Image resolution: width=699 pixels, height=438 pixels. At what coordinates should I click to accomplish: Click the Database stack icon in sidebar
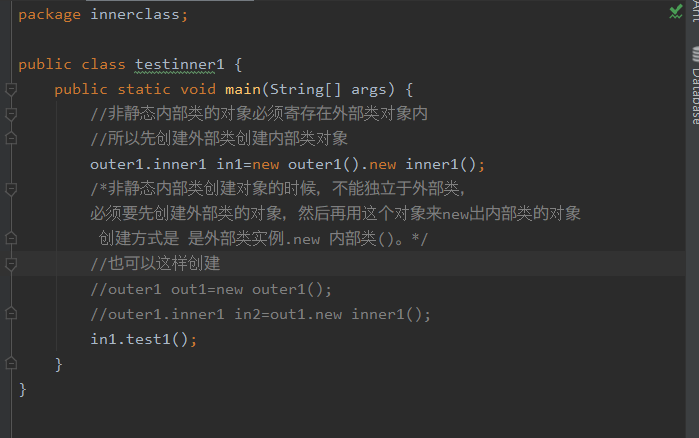[x=695, y=54]
